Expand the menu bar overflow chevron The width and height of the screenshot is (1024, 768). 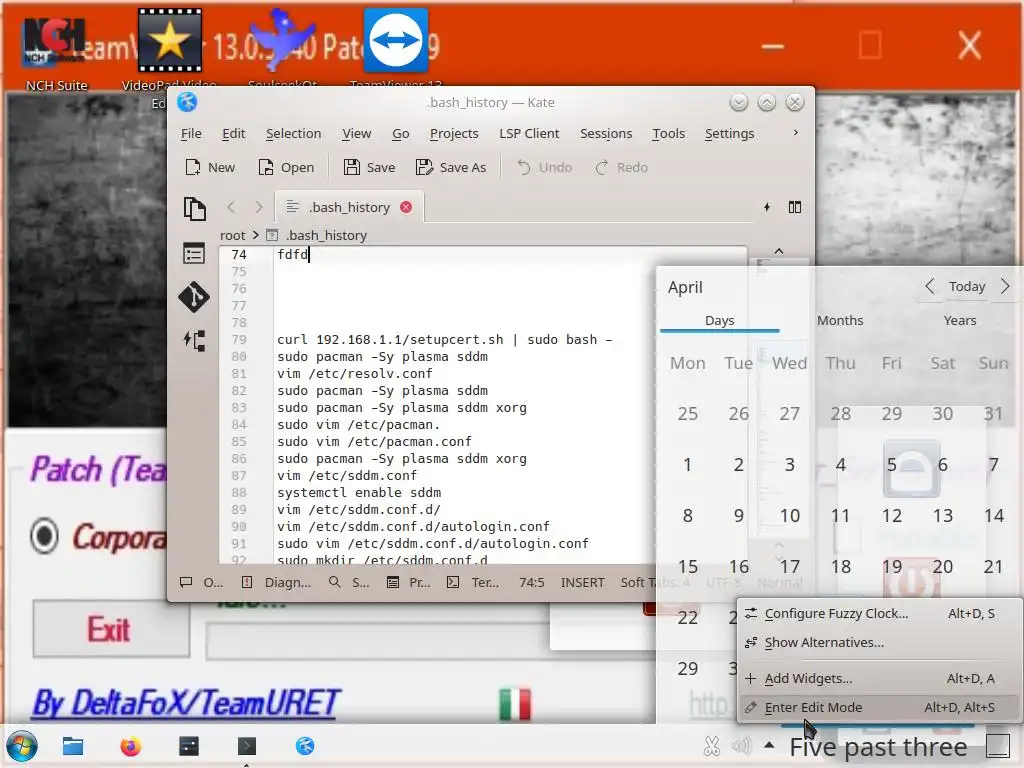tap(795, 133)
